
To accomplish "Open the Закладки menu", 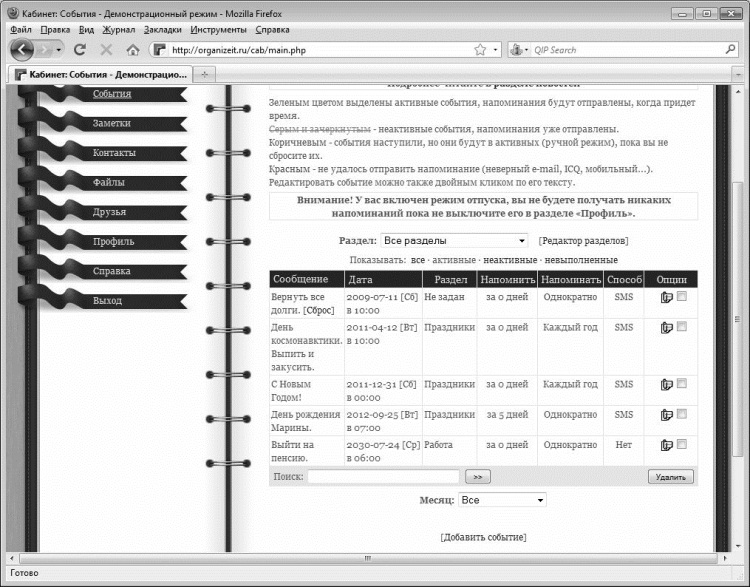I will (163, 30).
